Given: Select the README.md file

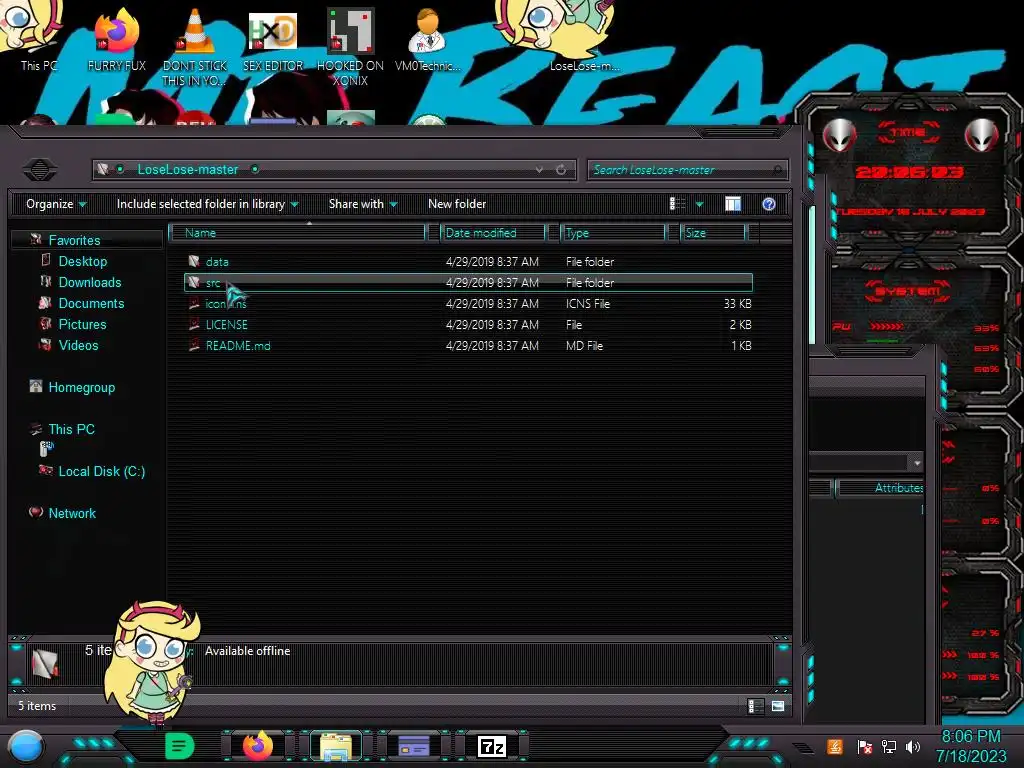Looking at the screenshot, I should pos(468,345).
